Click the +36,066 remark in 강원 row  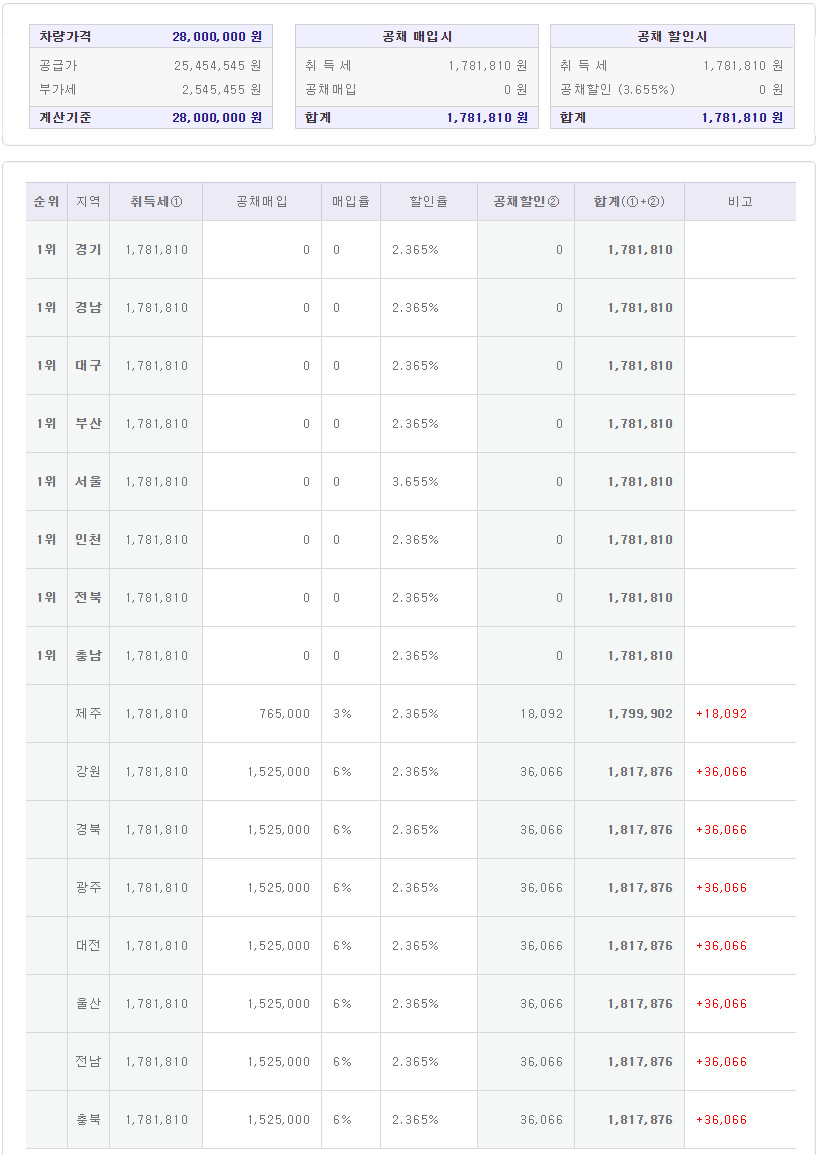pyautogui.click(x=722, y=772)
